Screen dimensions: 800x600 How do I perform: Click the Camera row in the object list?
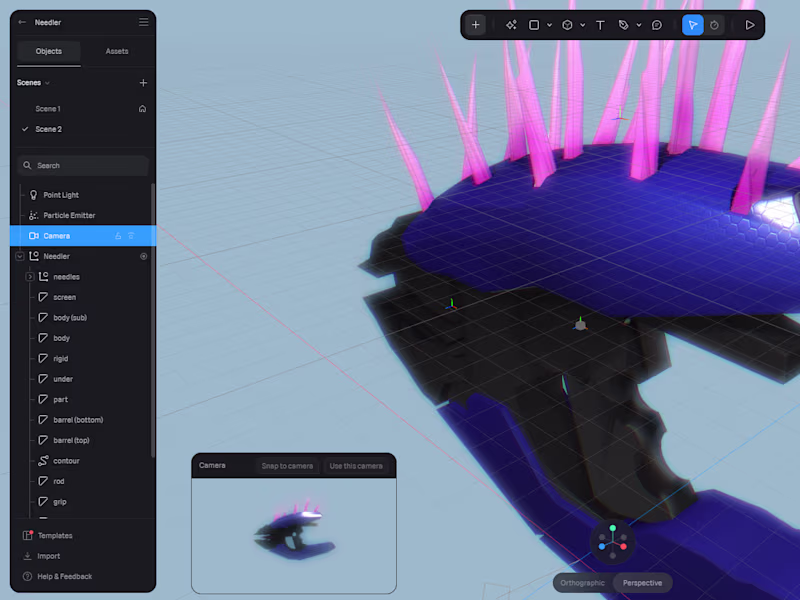pos(83,236)
